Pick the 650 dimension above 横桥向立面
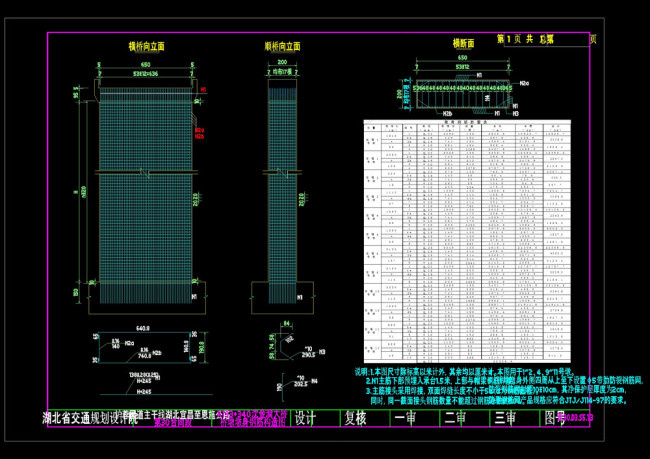The height and width of the screenshot is (459, 650). (x=146, y=65)
